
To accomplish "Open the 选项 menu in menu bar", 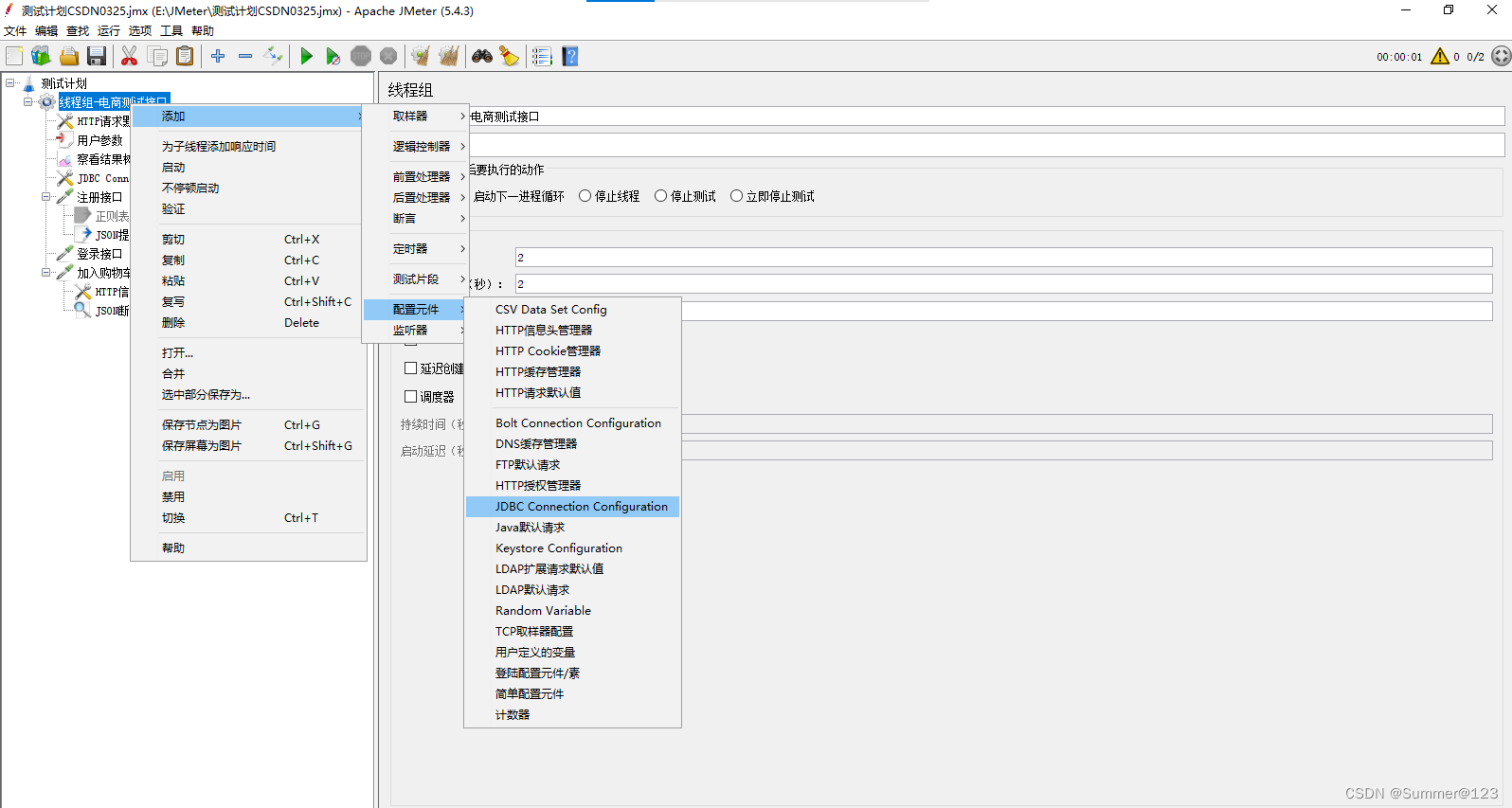I will pyautogui.click(x=140, y=31).
